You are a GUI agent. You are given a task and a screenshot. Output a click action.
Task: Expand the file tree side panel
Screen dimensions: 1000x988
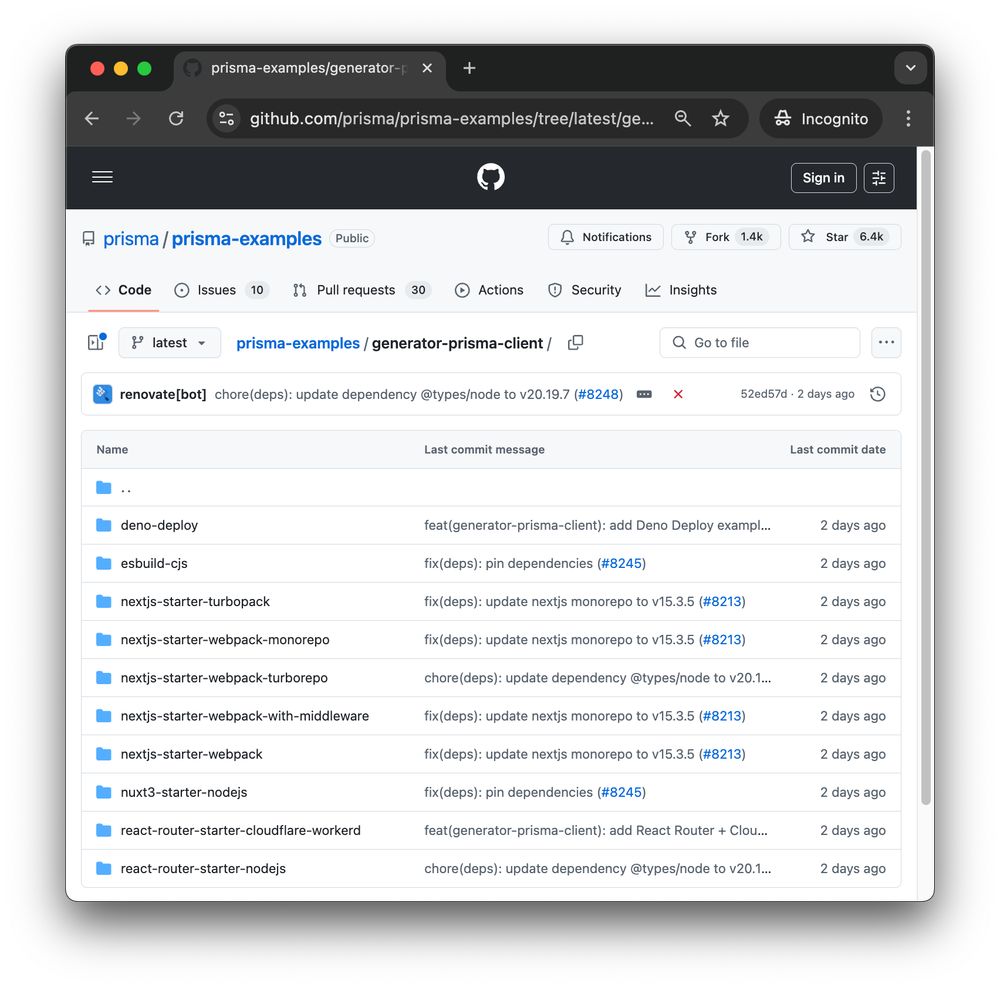96,343
